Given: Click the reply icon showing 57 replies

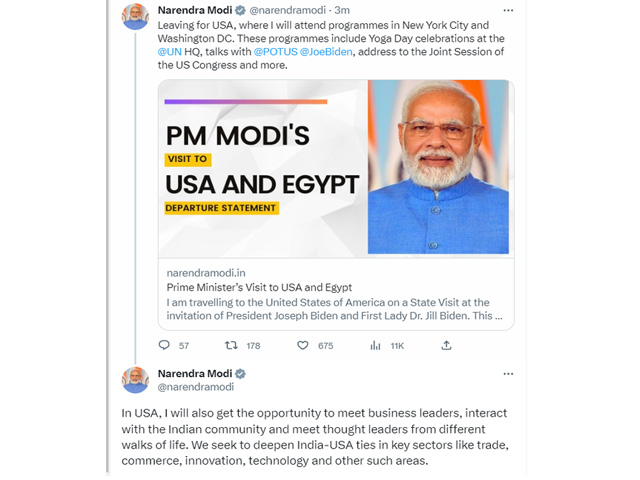Looking at the screenshot, I should point(165,345).
